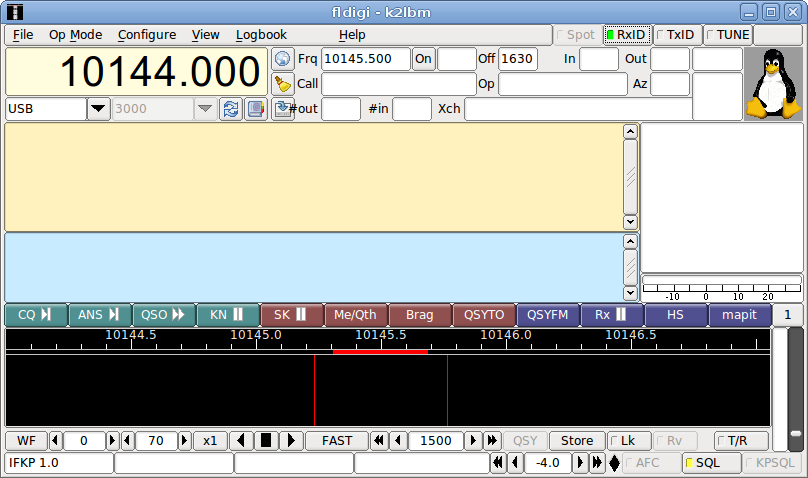Click the Brag macro button

[x=420, y=315]
